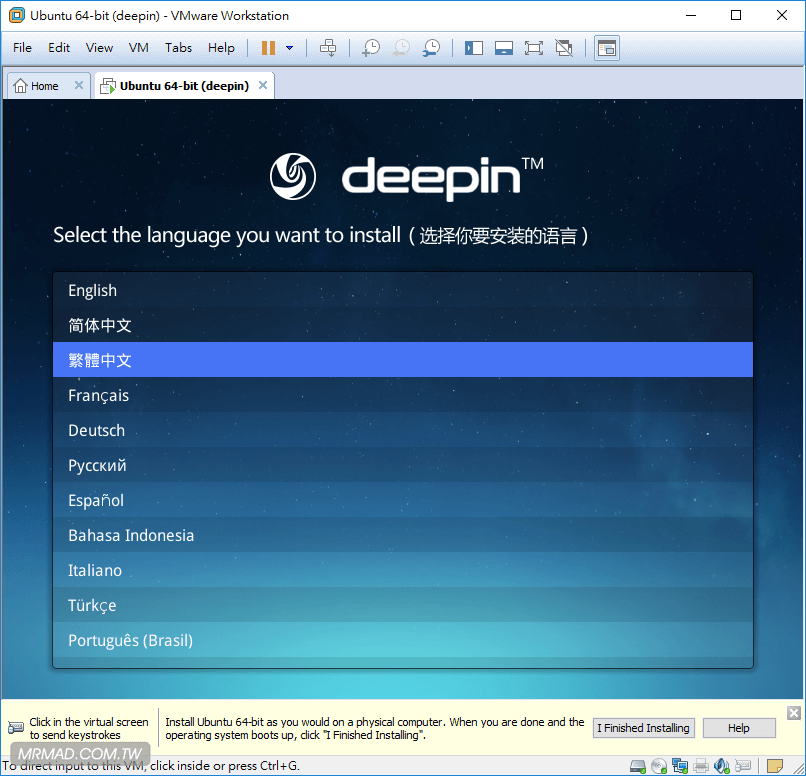Viewport: 806px width, 776px height.
Task: Close the Ubuntu 64-bit (deepin) tab
Action: point(263,86)
